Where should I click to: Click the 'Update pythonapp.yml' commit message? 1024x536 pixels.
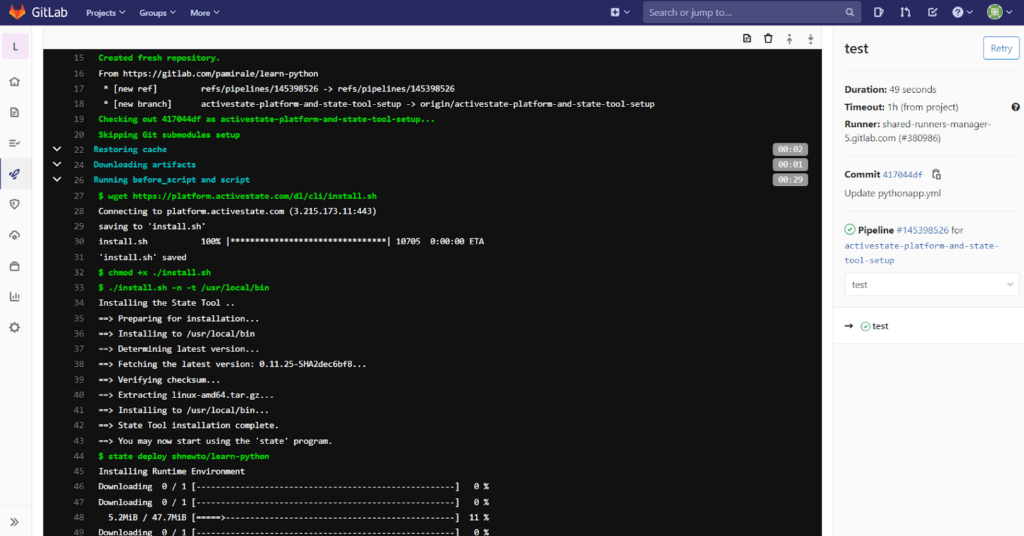(x=892, y=193)
